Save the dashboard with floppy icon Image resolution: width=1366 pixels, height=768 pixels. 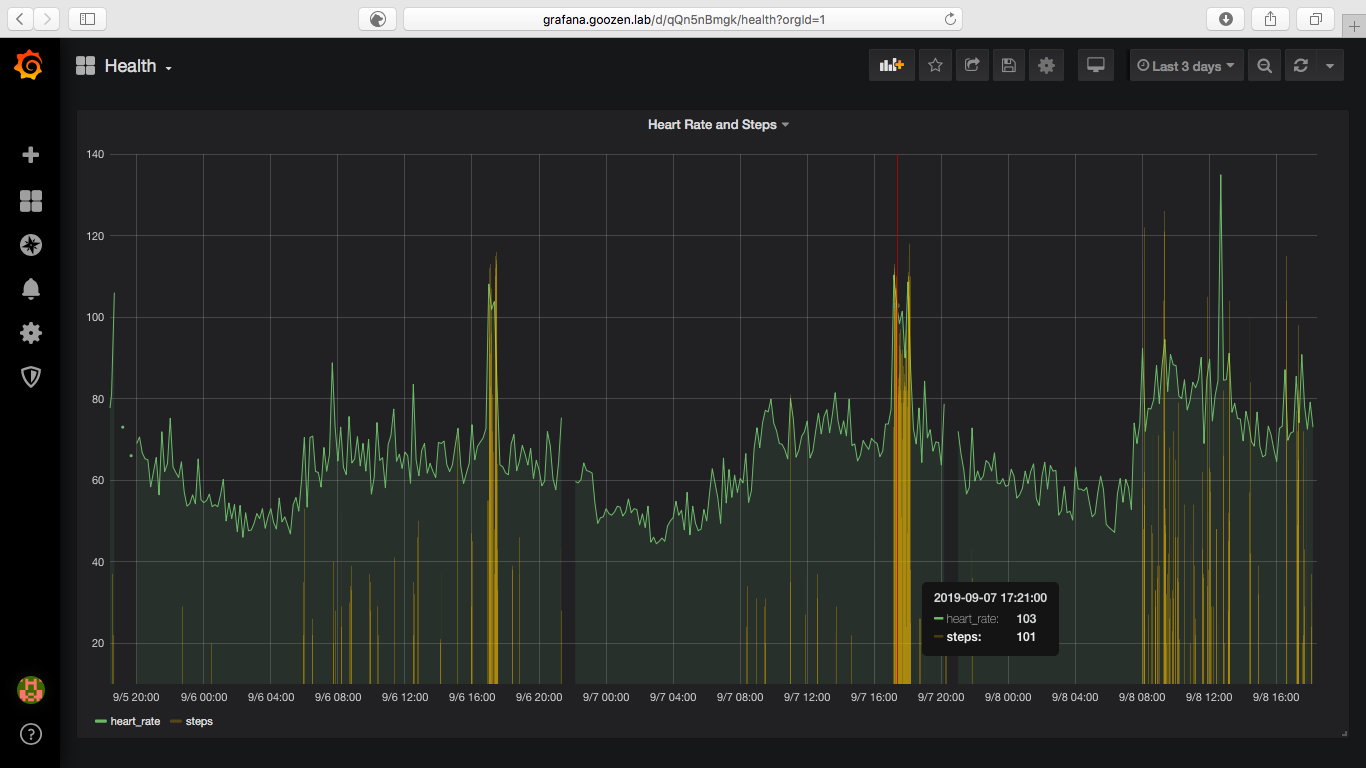pos(1009,65)
